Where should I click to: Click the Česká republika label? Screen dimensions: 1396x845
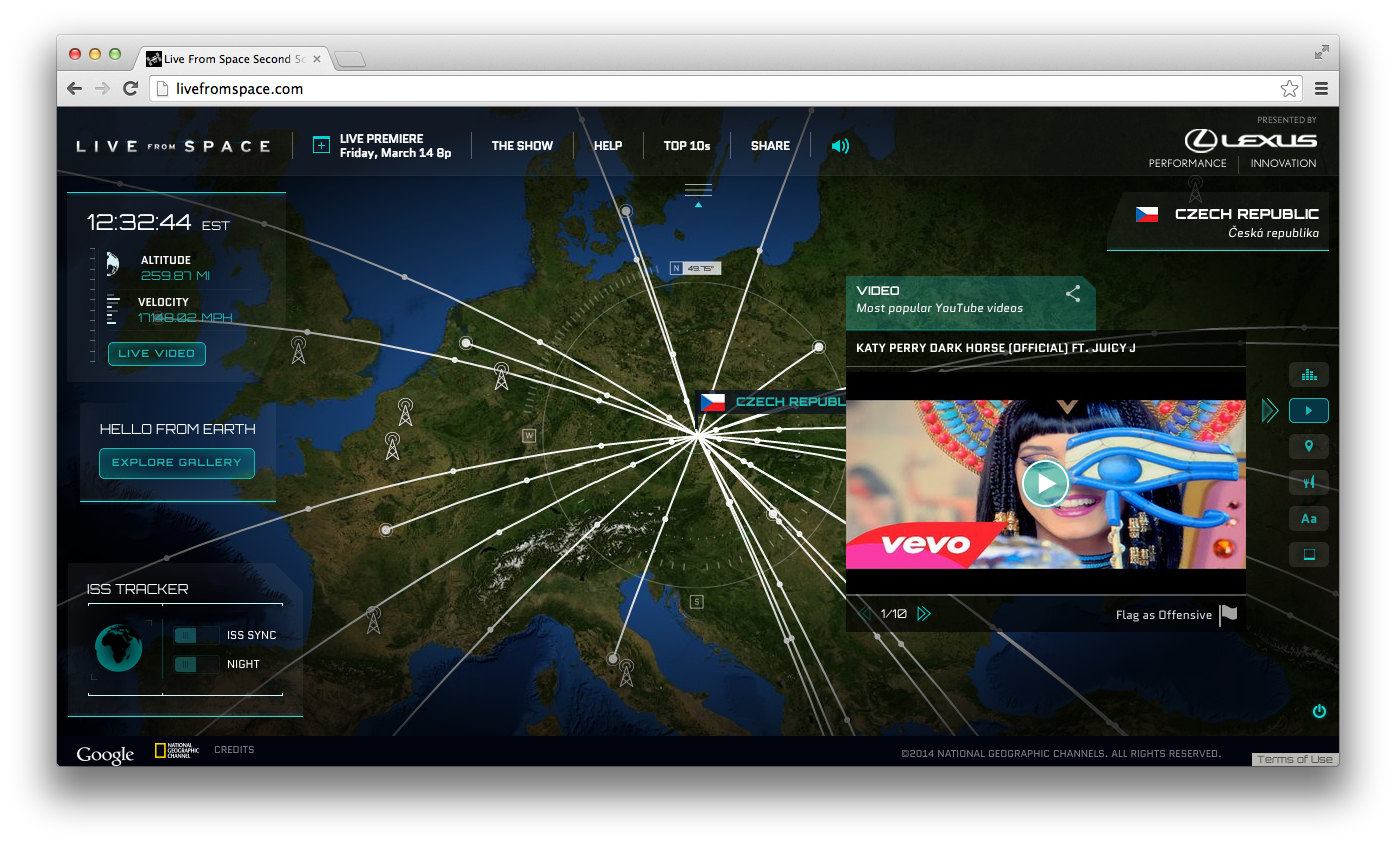pos(1273,233)
